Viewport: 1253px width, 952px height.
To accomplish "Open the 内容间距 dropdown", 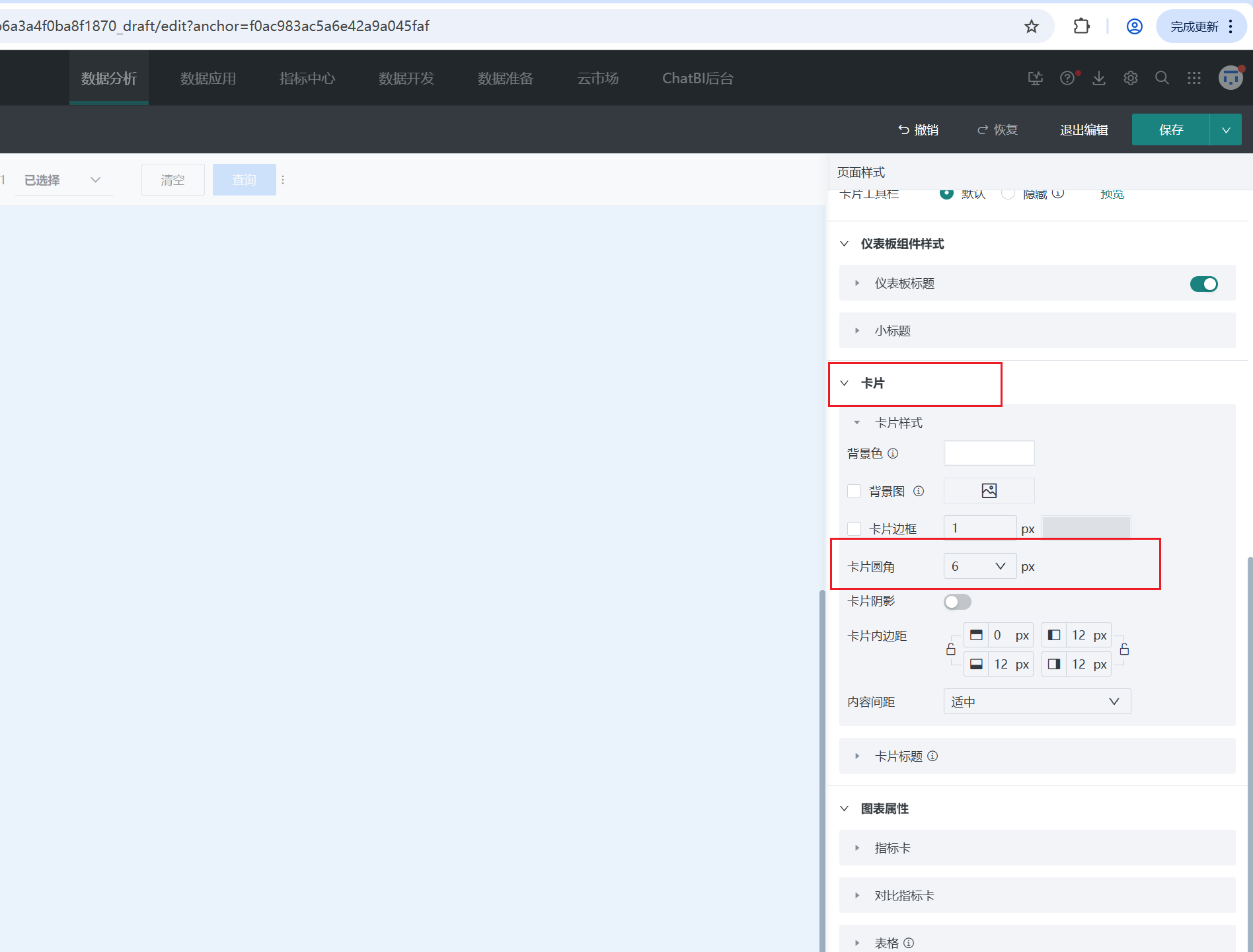I will tap(1036, 702).
